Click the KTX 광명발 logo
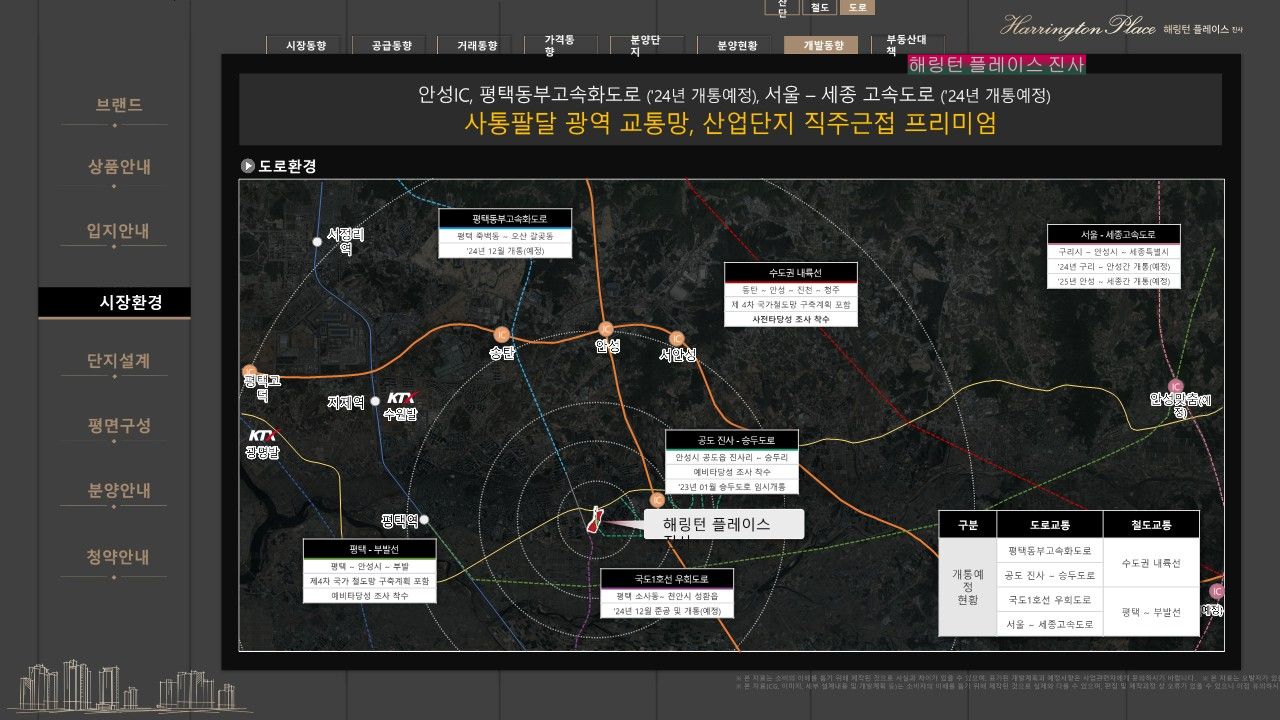This screenshot has height=720, width=1280. (263, 436)
